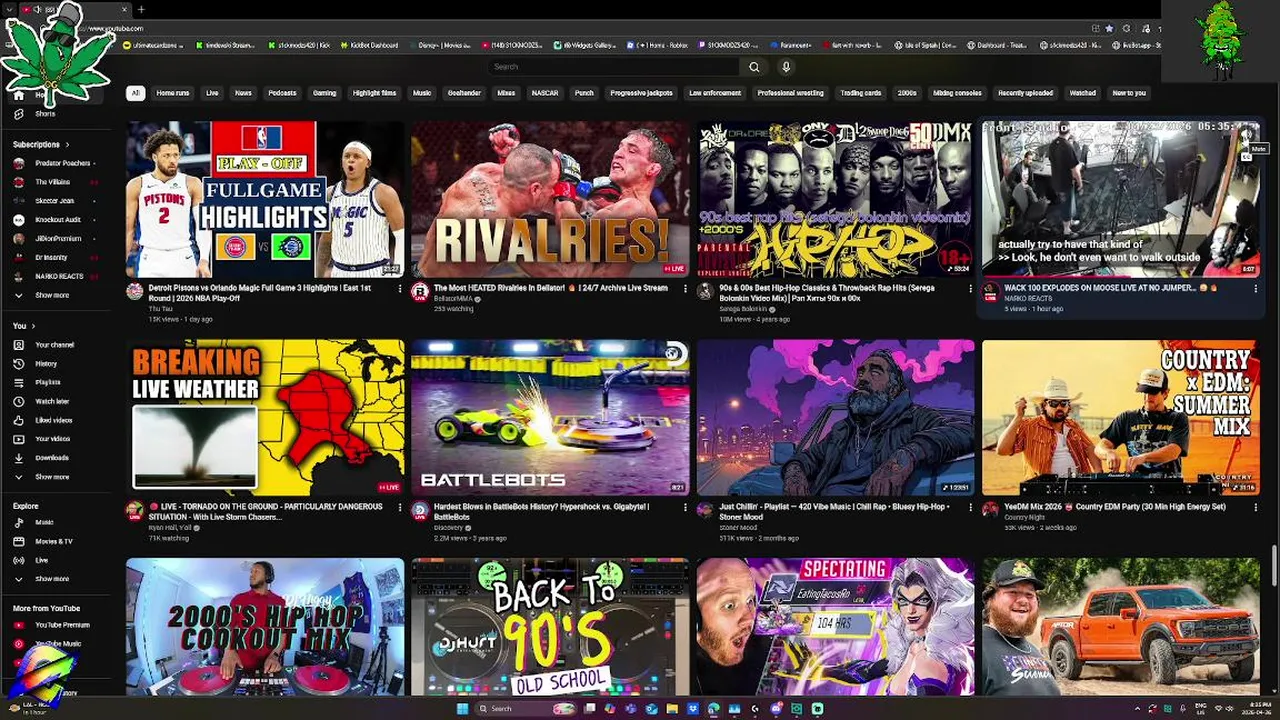Open Liked videos in the sidebar
The image size is (1280, 720).
(x=53, y=420)
